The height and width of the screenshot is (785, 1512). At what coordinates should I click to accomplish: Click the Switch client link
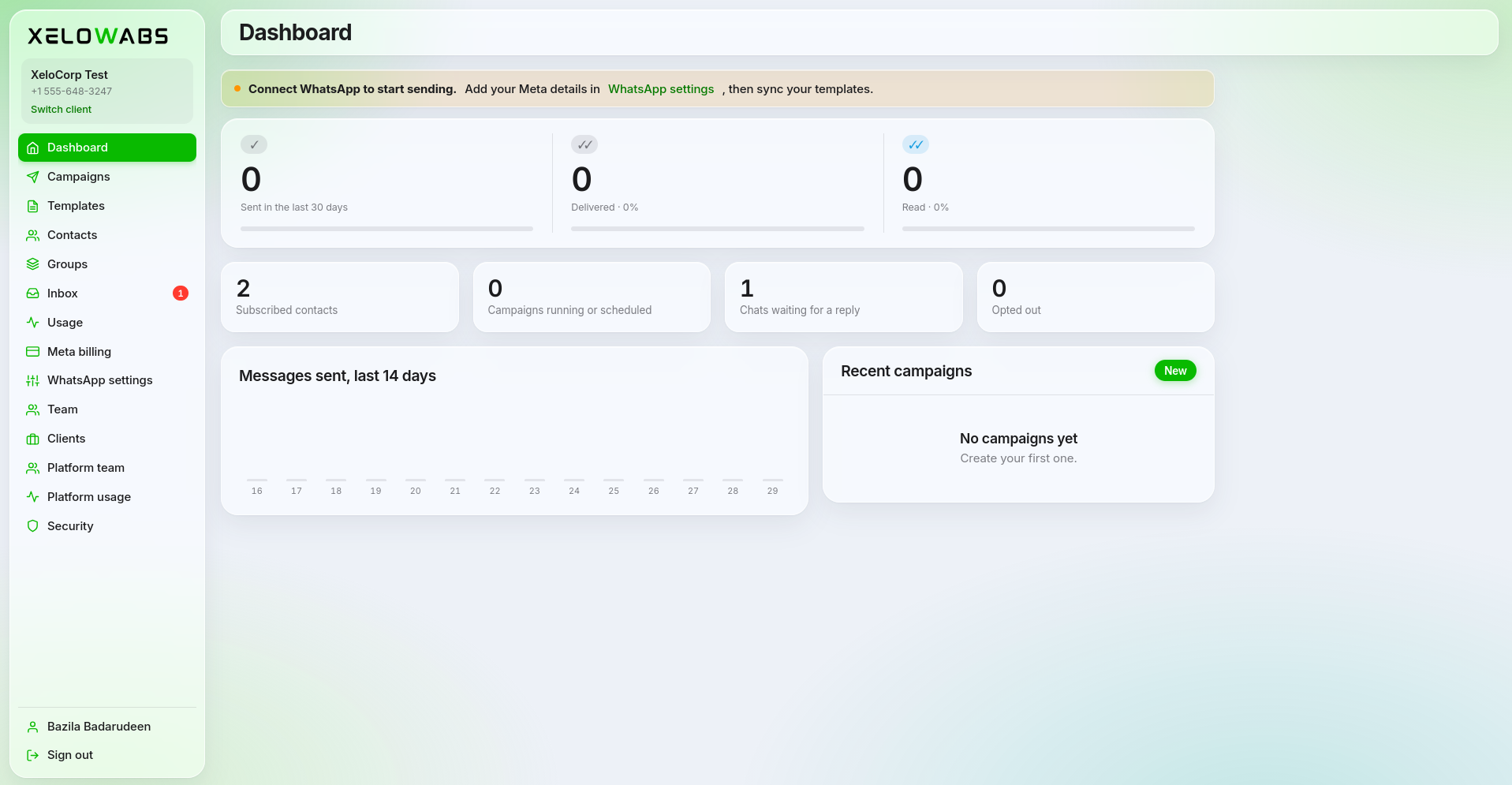(x=61, y=110)
